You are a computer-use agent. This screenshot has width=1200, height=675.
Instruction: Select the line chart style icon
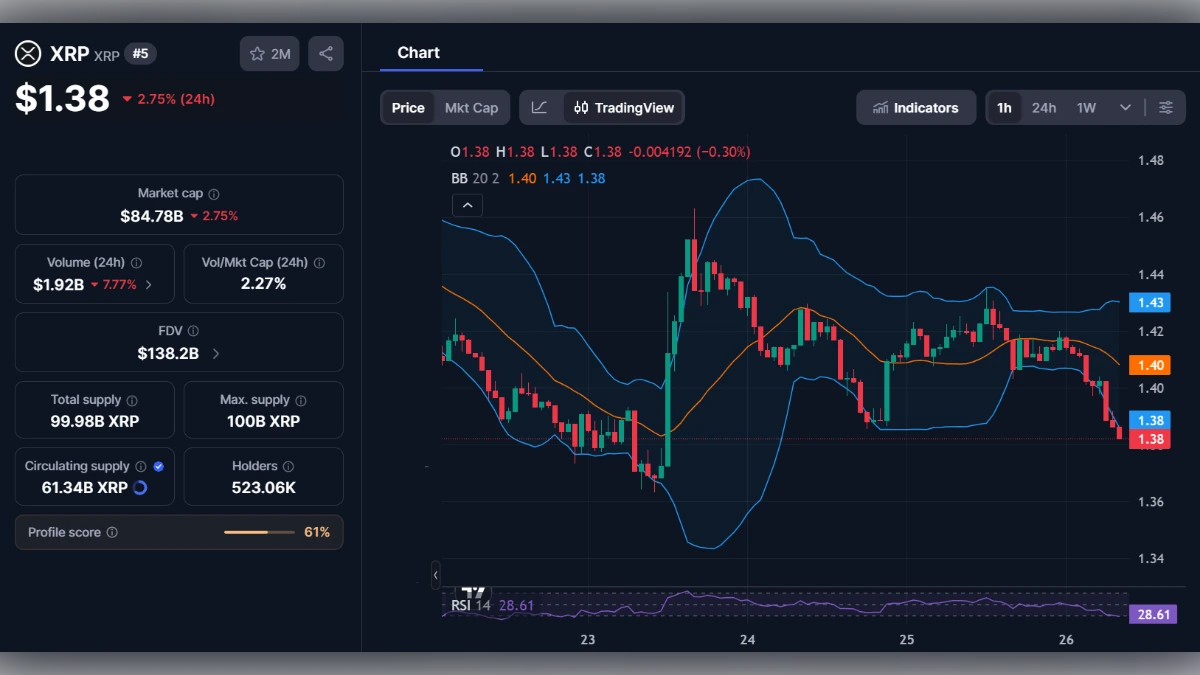(539, 107)
